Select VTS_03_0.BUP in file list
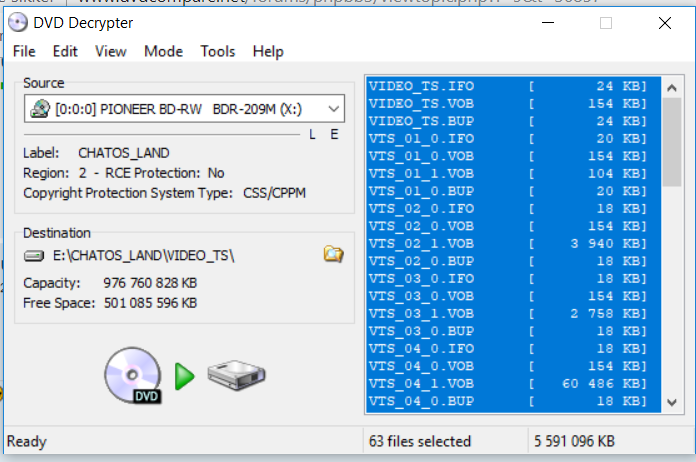Image resolution: width=696 pixels, height=462 pixels. click(514, 331)
